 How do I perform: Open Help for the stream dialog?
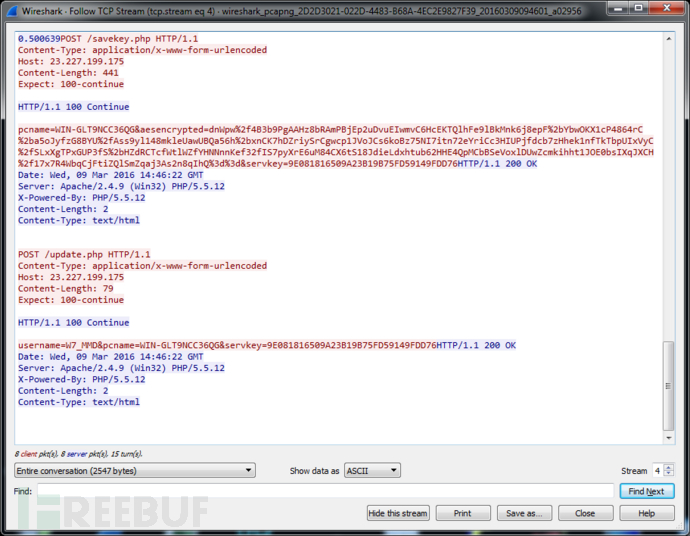(x=646, y=513)
